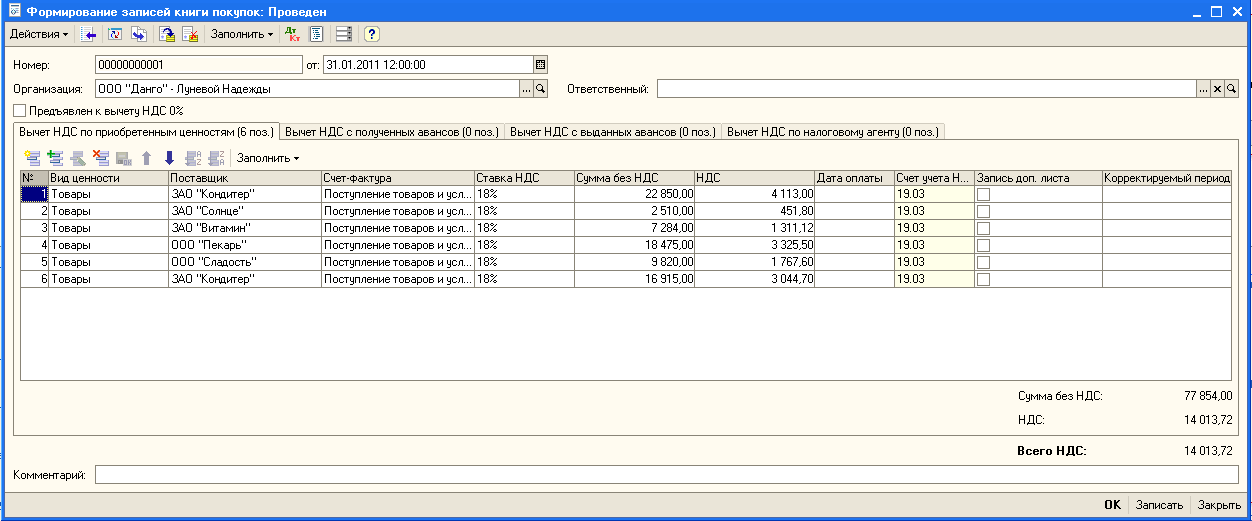Viewport: 1252px width, 521px height.
Task: Expand top toolbar Заполнить dropdown
Action: [241, 34]
